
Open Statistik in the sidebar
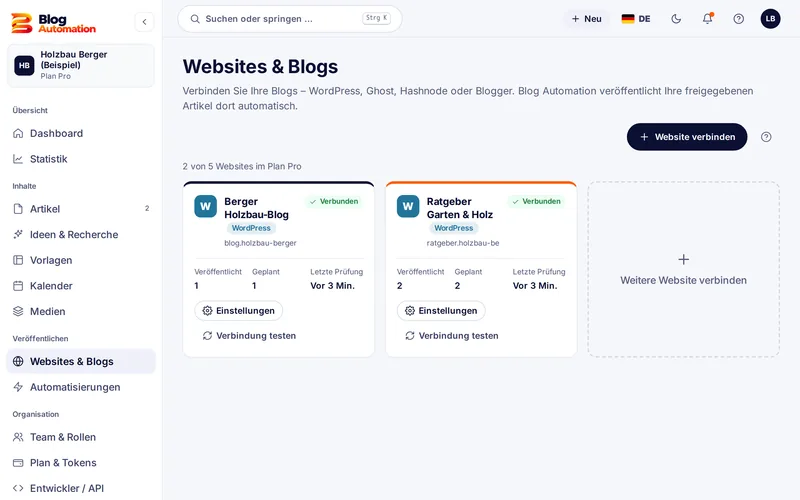click(x=81, y=159)
